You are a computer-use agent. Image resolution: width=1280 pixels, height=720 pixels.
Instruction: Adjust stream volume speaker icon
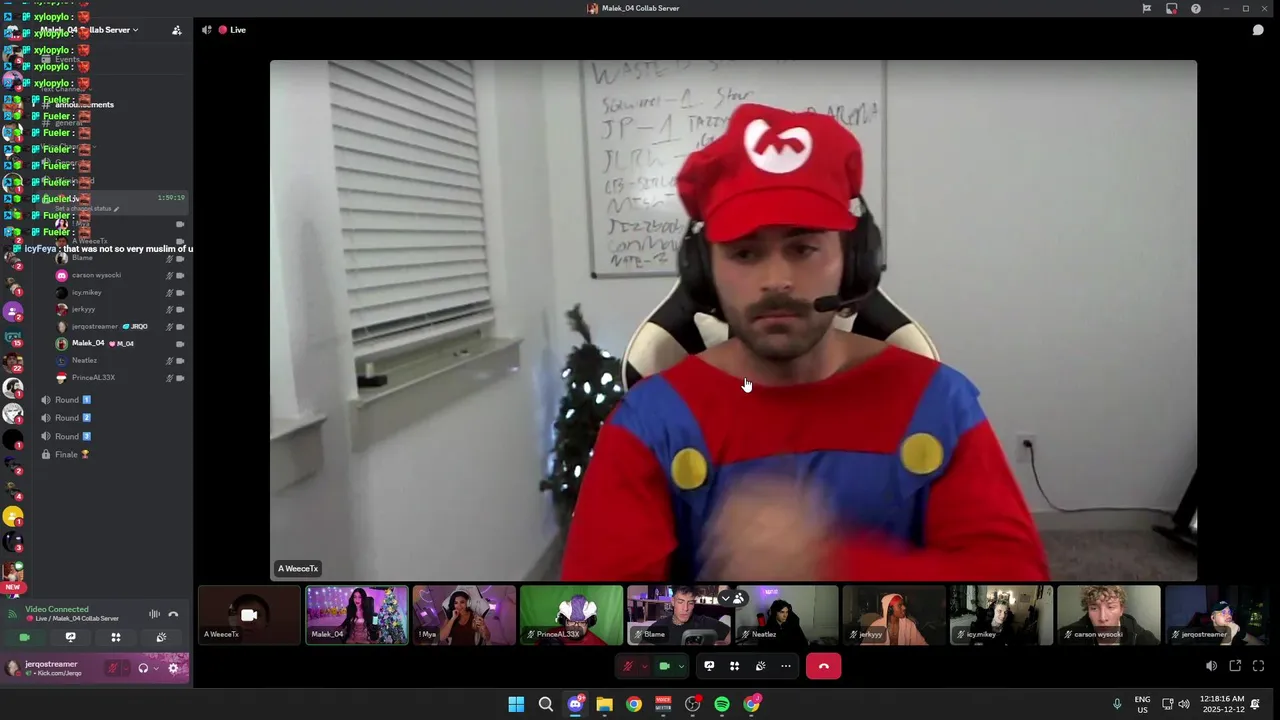[x=1211, y=666]
